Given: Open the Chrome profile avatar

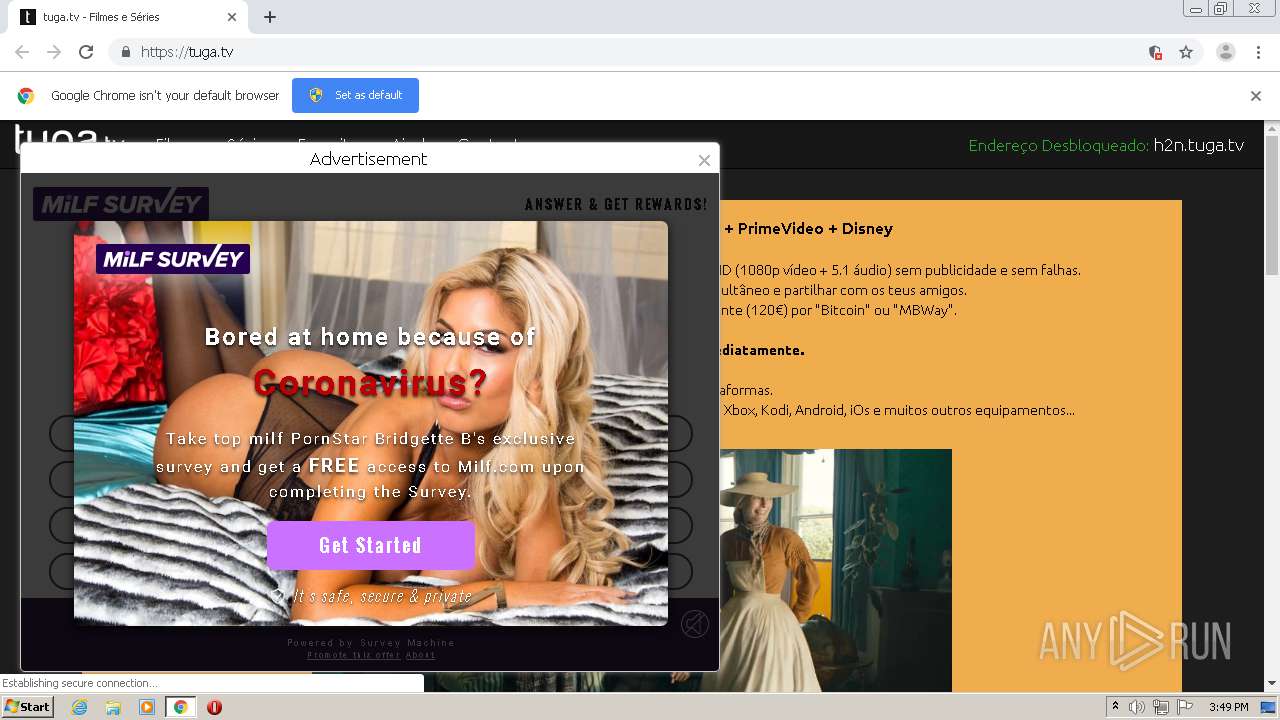Looking at the screenshot, I should 1225,52.
